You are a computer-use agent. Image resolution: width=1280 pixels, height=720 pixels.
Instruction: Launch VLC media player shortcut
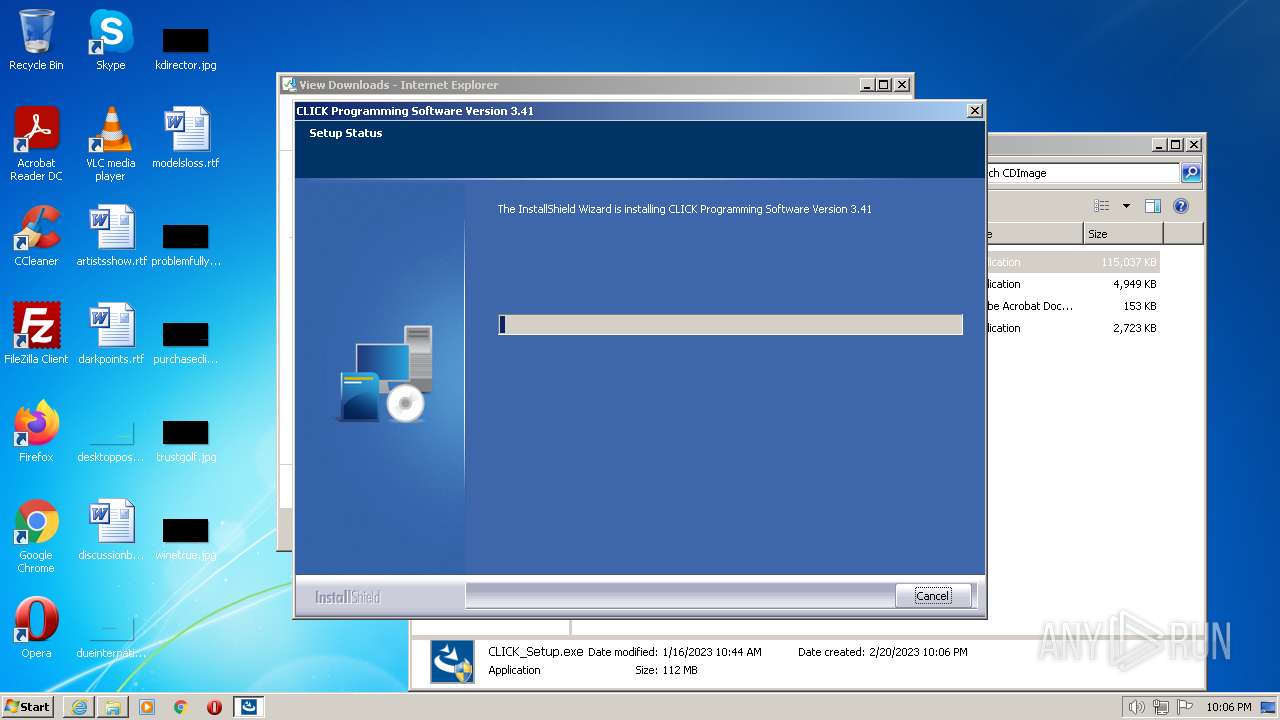click(111, 144)
